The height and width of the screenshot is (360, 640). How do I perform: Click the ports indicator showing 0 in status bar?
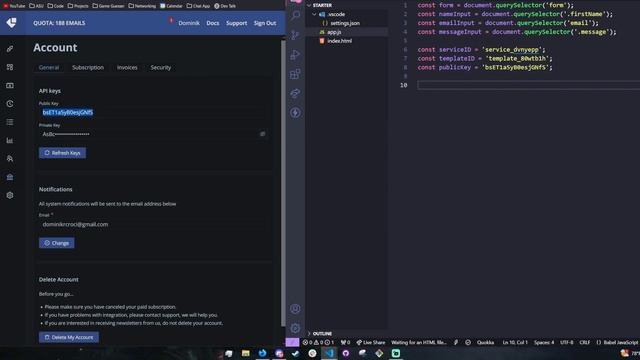click(x=346, y=342)
